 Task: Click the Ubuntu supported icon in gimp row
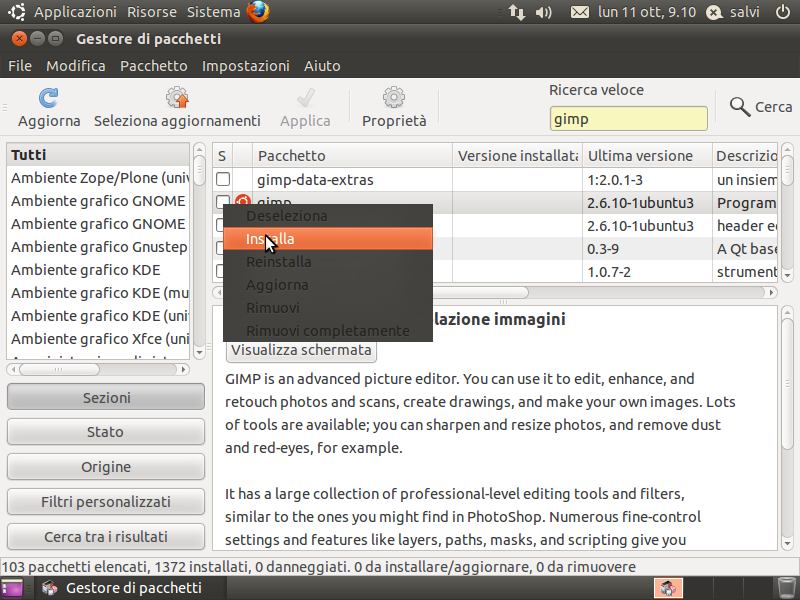tap(243, 199)
